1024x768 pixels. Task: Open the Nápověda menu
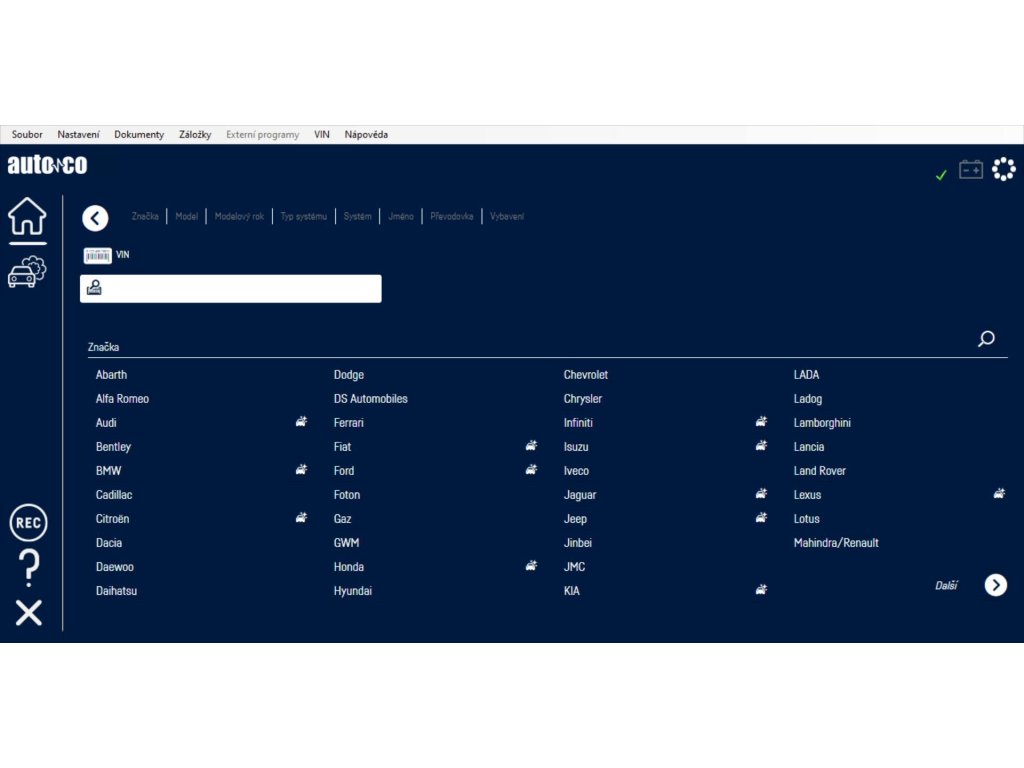point(366,135)
